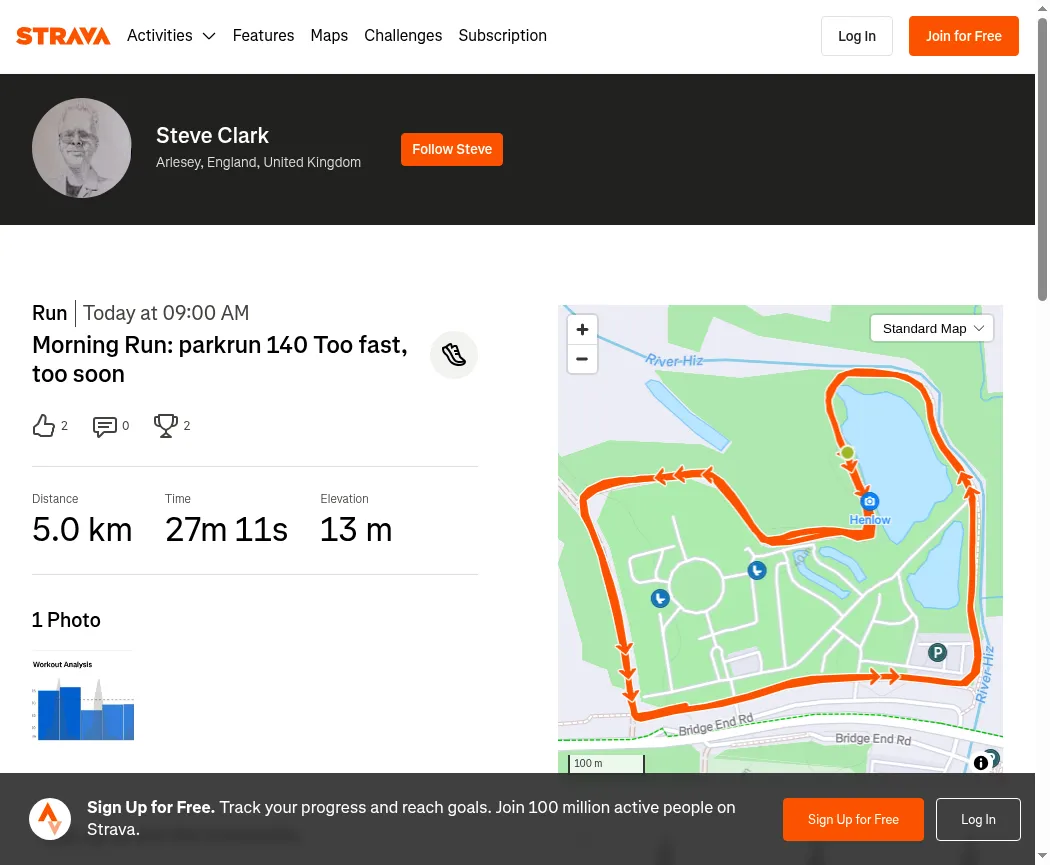Click Join for Free button

[964, 36]
